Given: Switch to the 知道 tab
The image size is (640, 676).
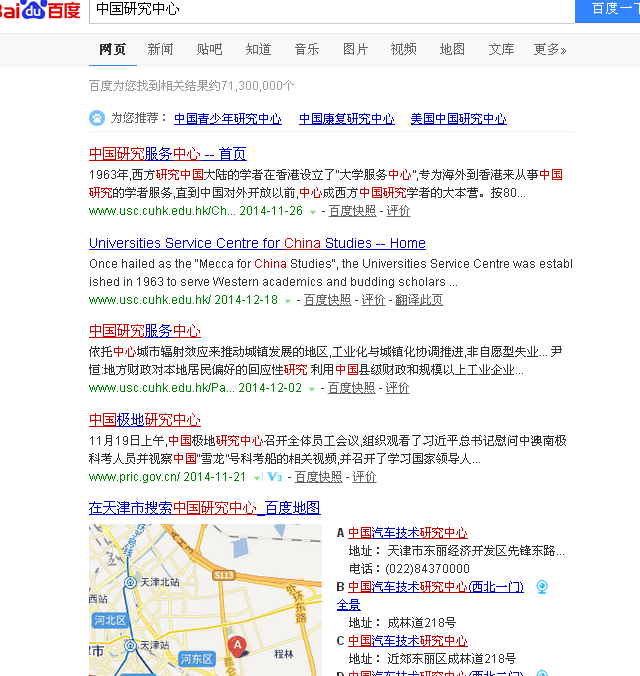Looking at the screenshot, I should click(258, 50).
